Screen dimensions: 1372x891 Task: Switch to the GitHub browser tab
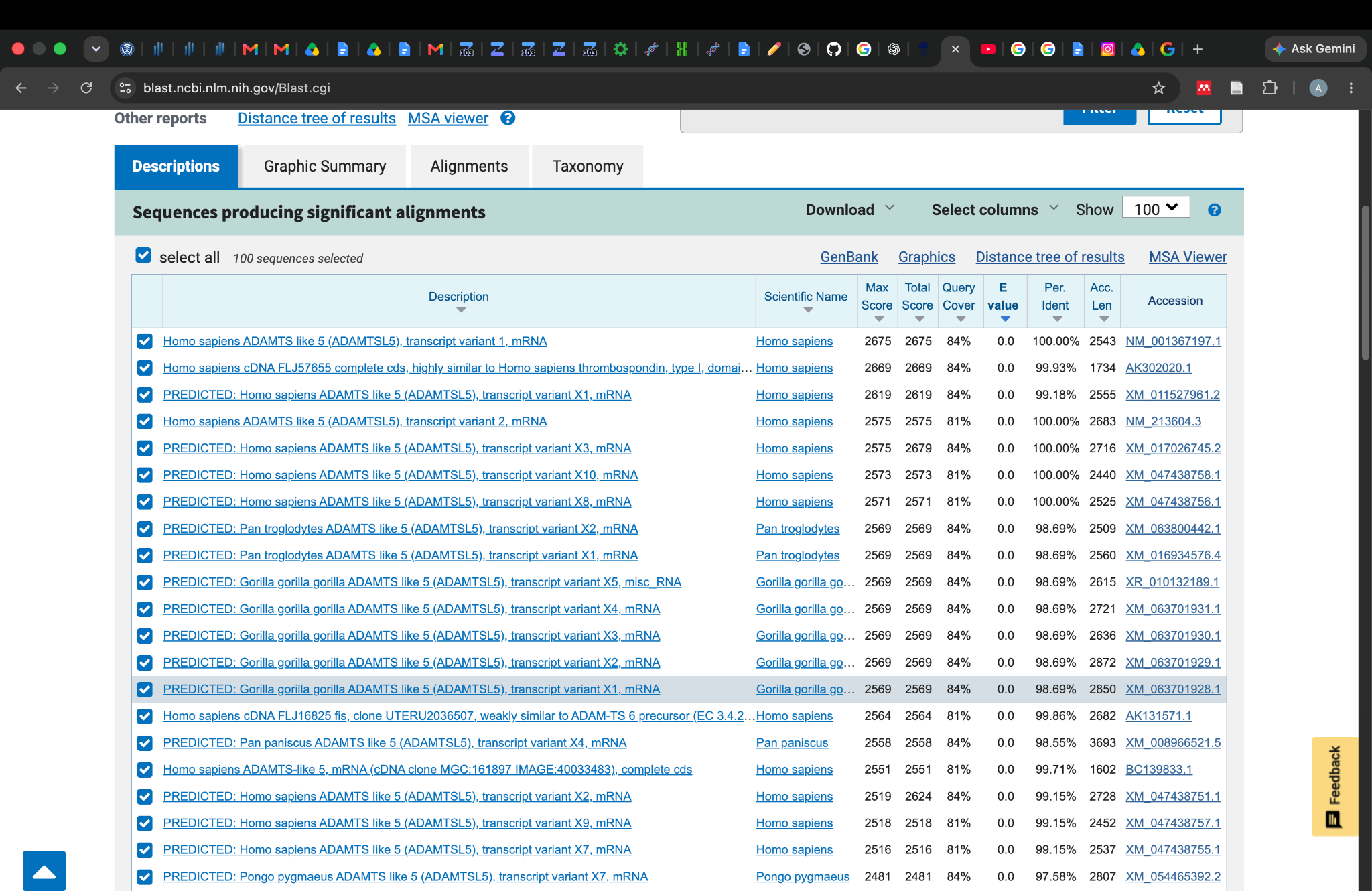click(833, 49)
